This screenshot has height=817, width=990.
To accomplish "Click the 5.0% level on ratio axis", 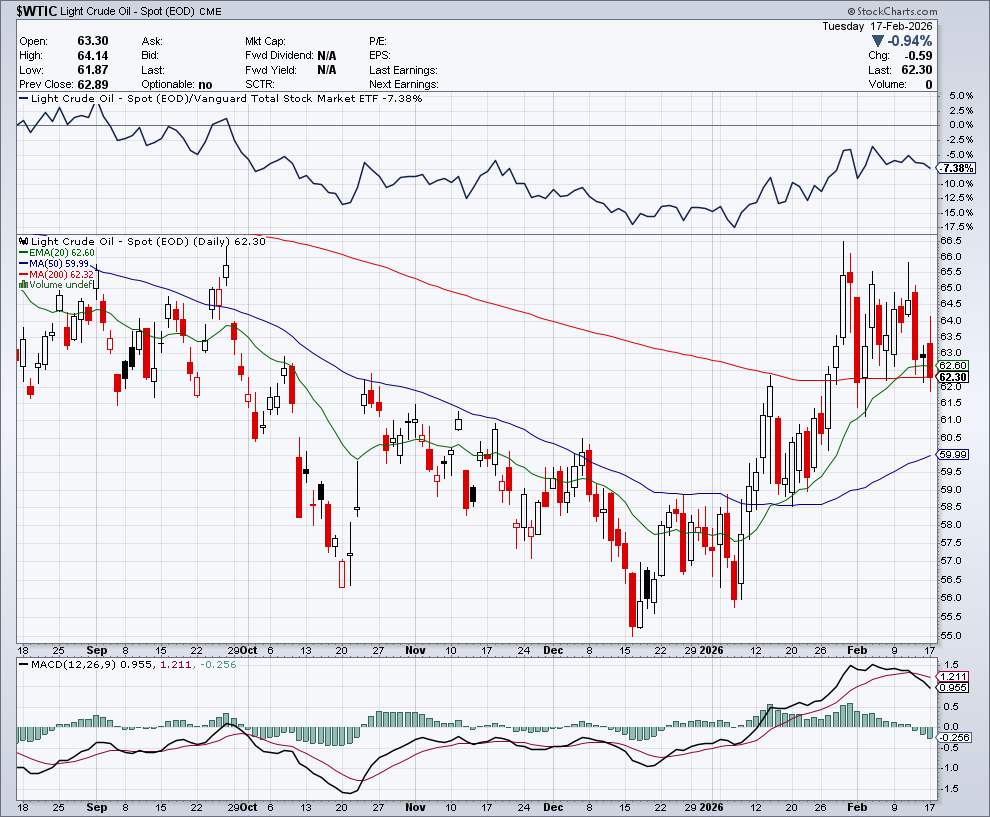I will (x=961, y=96).
